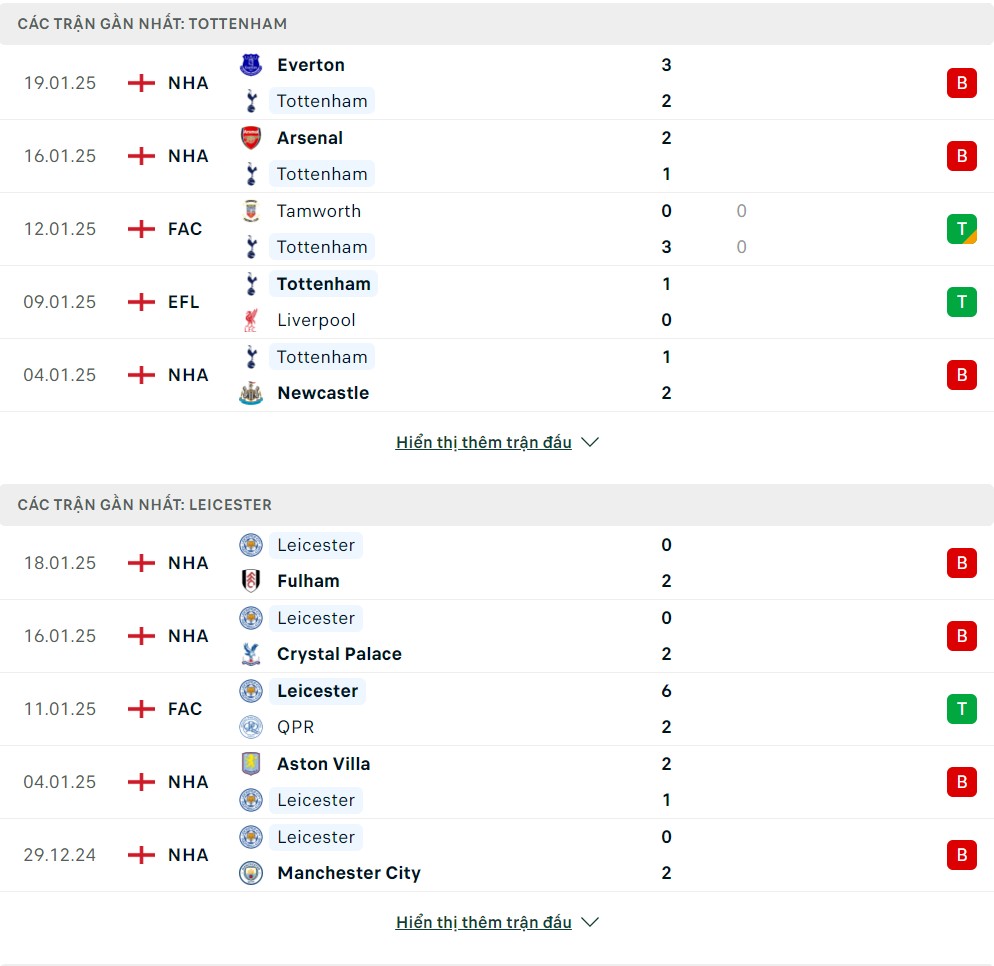The height and width of the screenshot is (966, 994).
Task: Click green T badge for Tottenham-Liverpool match
Action: pos(962,302)
